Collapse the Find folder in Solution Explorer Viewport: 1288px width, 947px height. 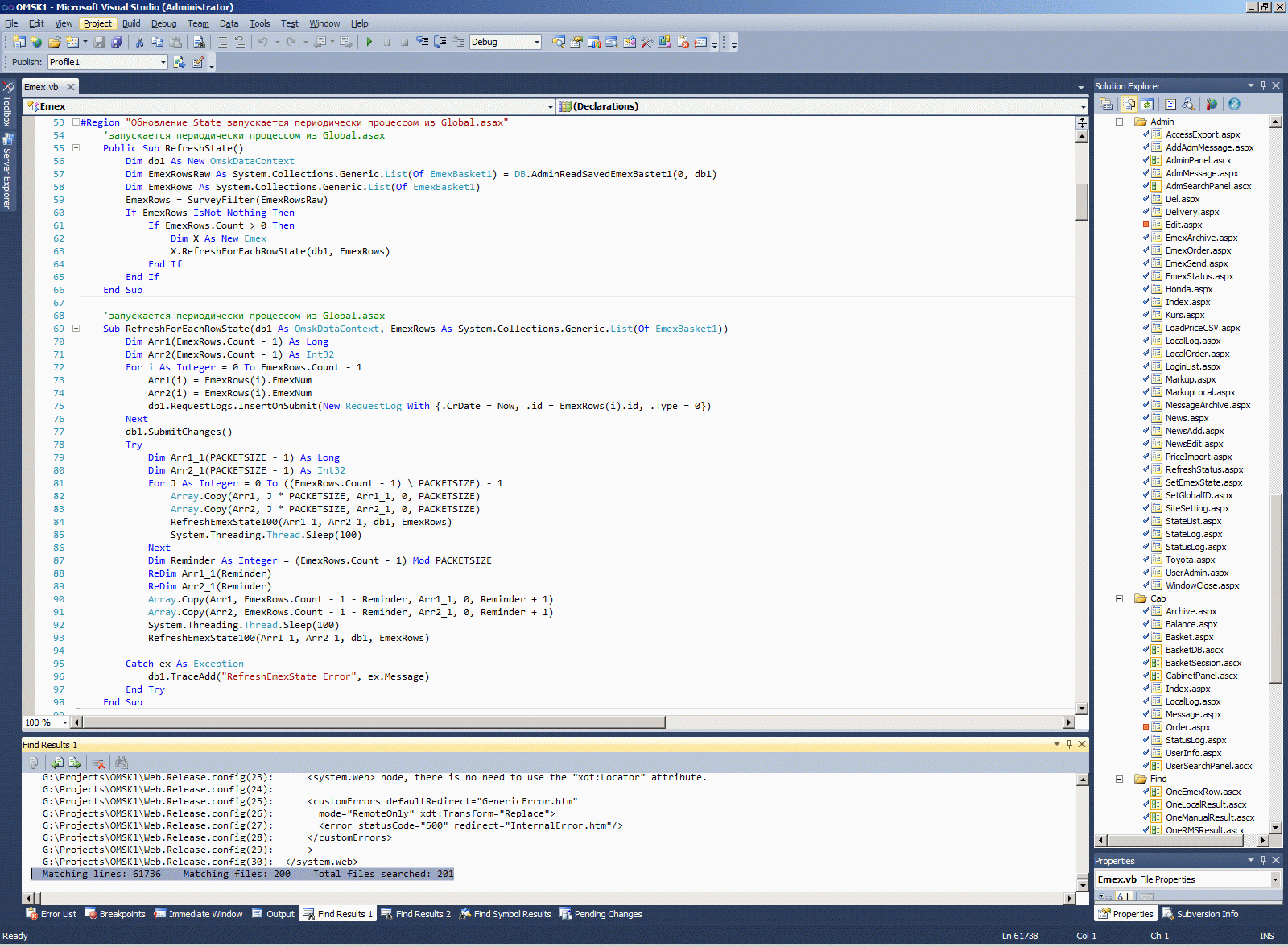[x=1119, y=779]
